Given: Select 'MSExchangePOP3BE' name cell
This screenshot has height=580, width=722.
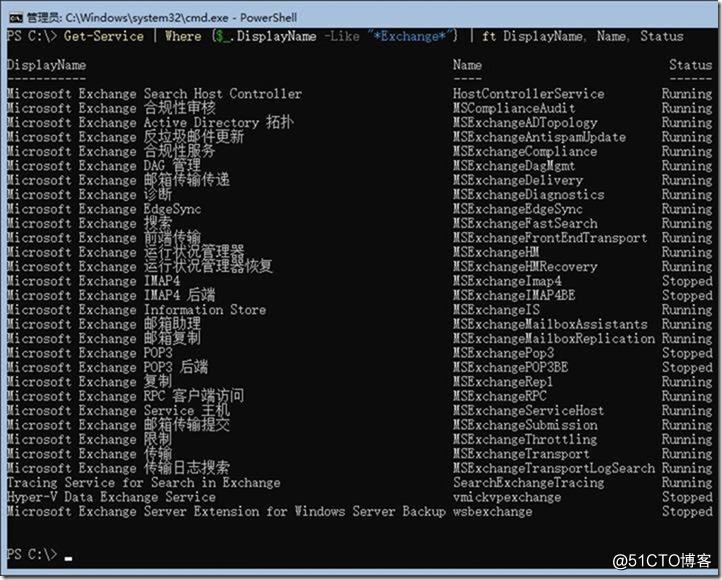Looking at the screenshot, I should [x=510, y=367].
